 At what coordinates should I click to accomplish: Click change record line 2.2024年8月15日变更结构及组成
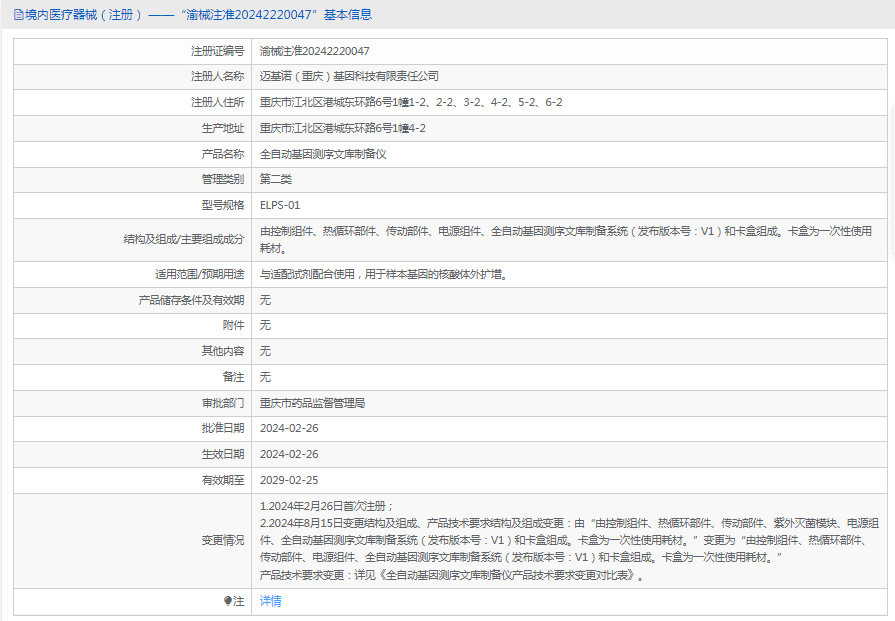pos(569,540)
